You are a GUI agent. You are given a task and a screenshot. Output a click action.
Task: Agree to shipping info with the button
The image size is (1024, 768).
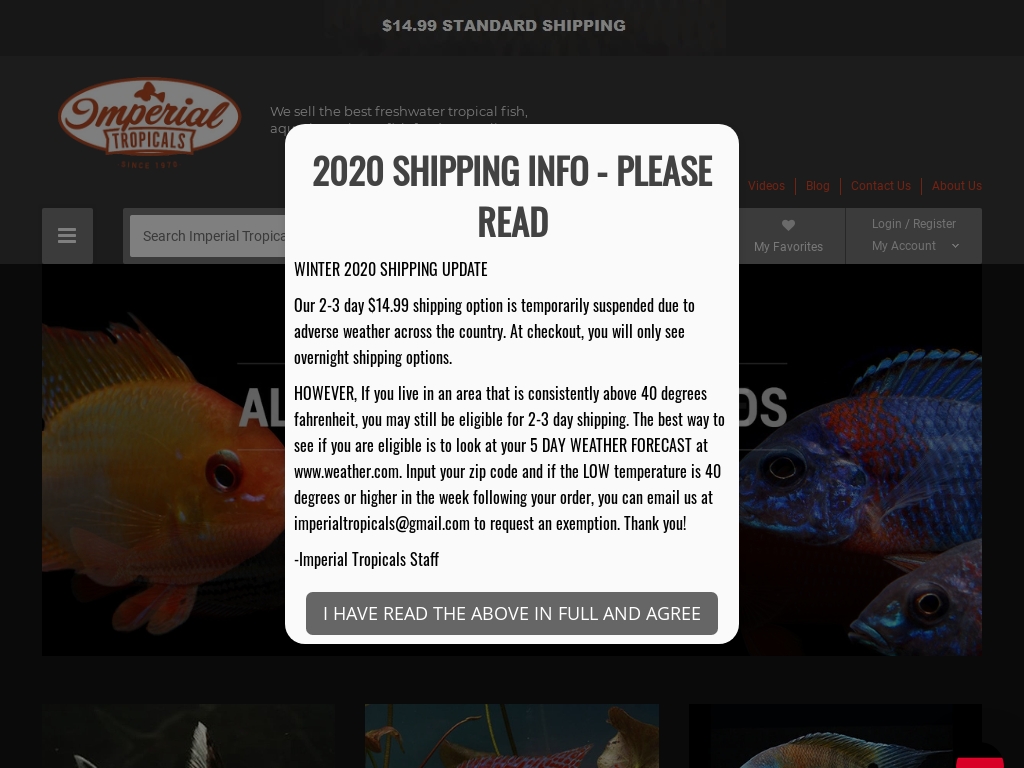coord(512,613)
